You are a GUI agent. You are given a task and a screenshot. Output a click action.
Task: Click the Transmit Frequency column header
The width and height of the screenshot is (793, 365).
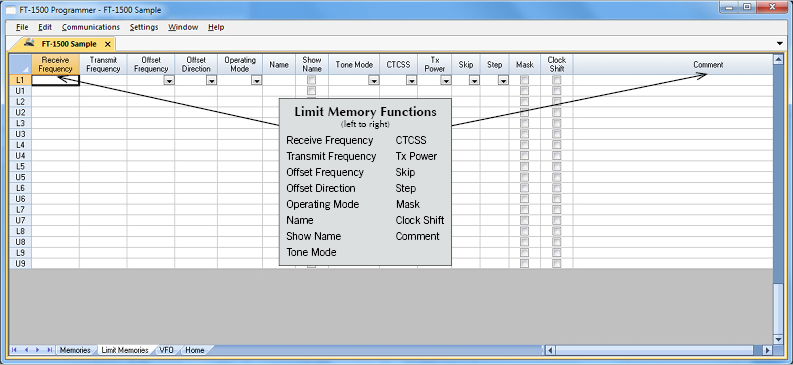tap(103, 64)
